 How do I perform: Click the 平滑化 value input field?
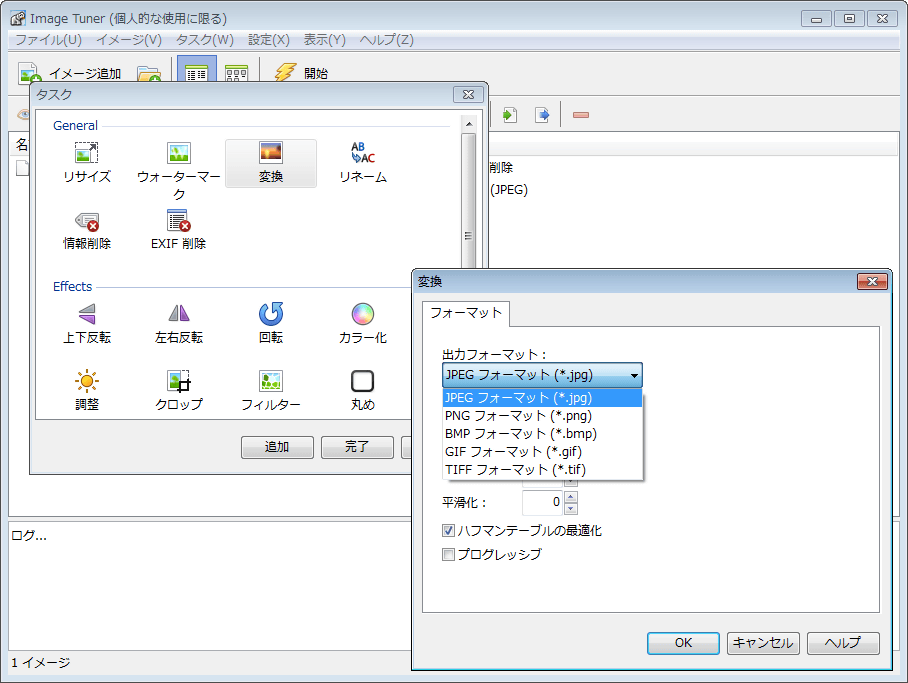[x=543, y=502]
